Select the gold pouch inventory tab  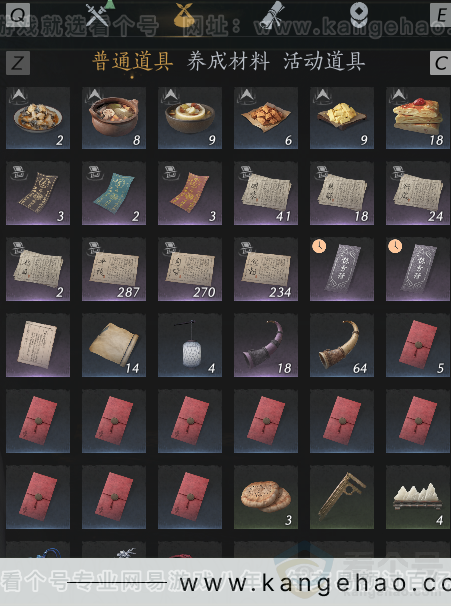(185, 15)
